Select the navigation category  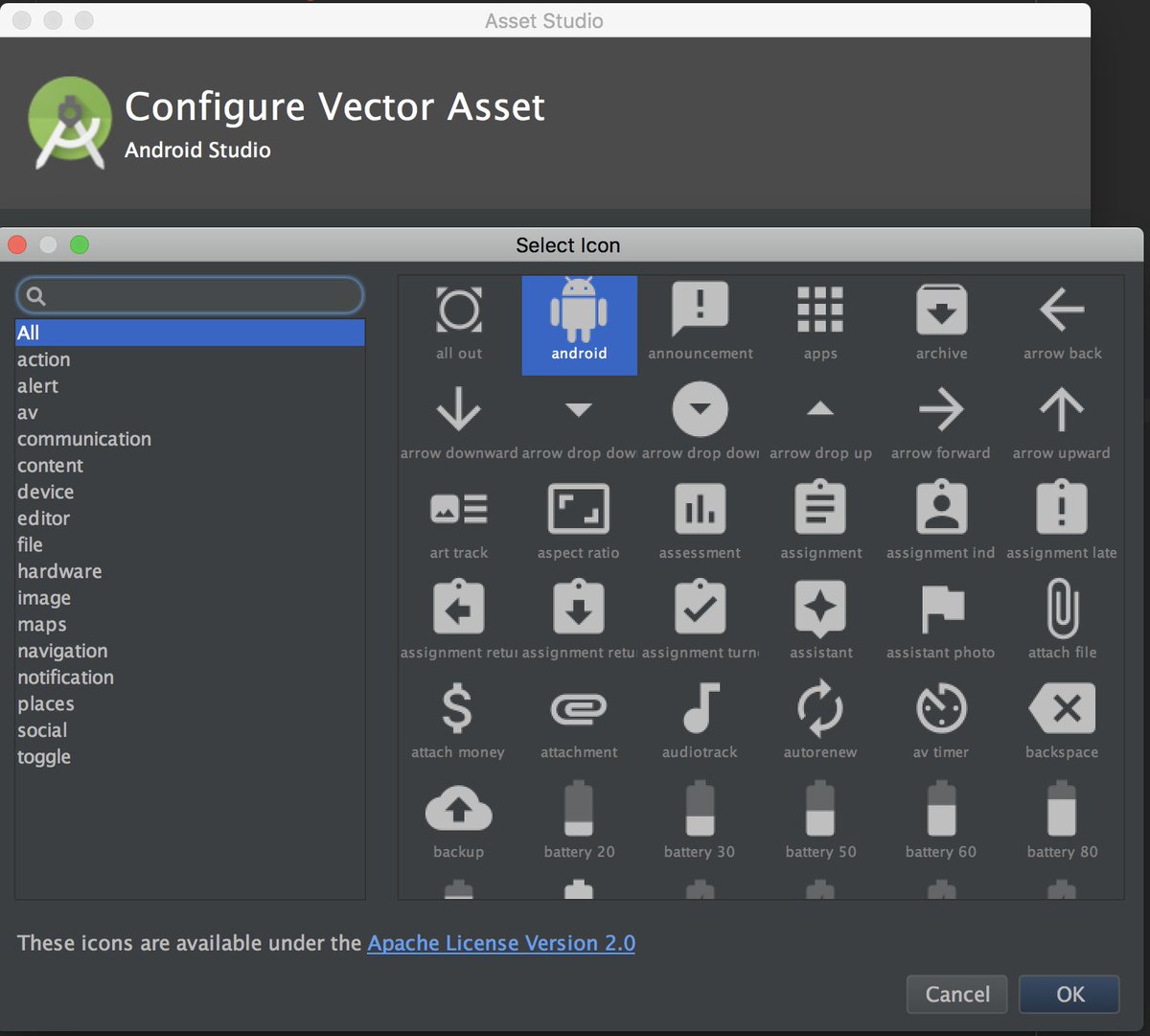pos(190,651)
